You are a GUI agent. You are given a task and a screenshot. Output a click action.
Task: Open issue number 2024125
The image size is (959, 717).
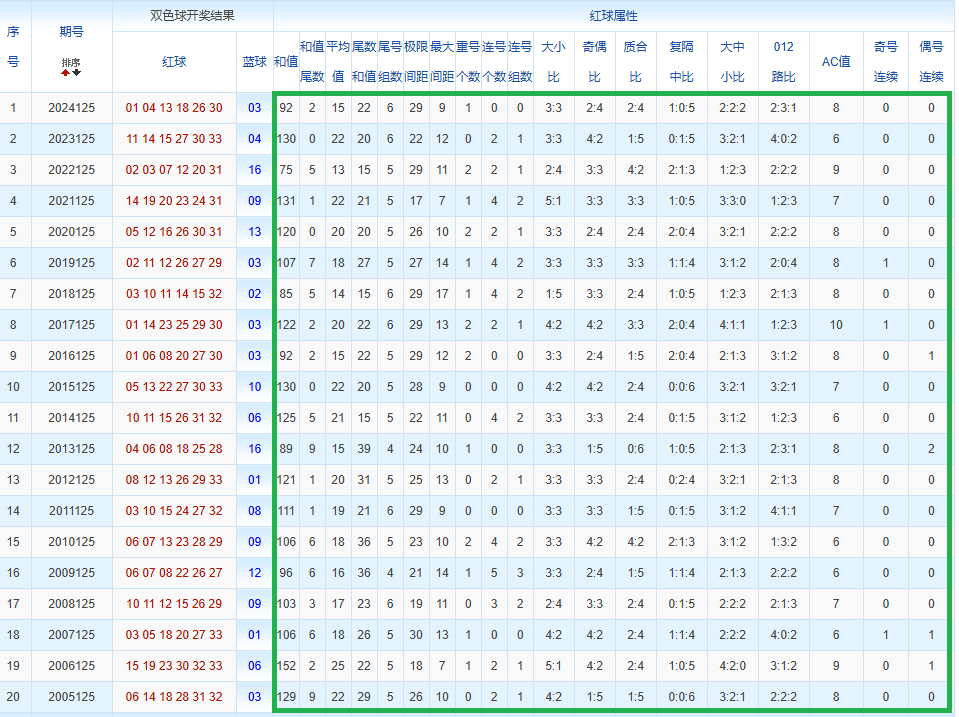click(x=71, y=108)
